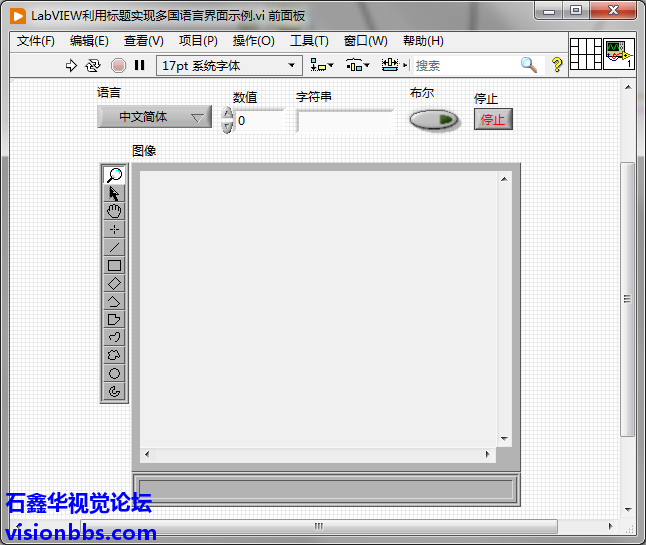646x545 pixels.
Task: Maximize the LabVIEW front panel window
Action: click(576, 10)
